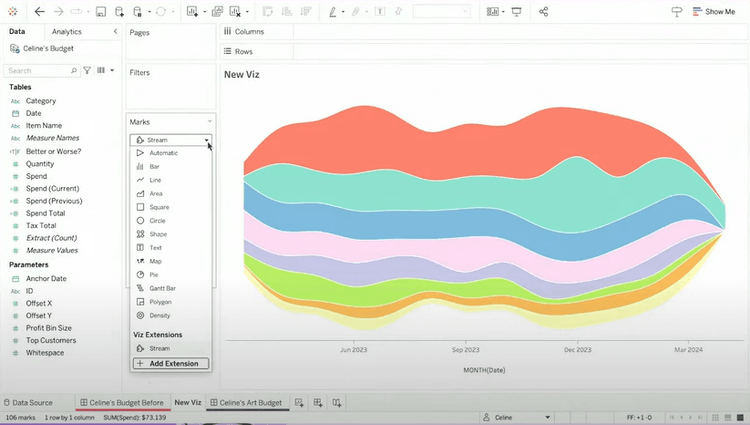
Task: Click the filter icon in data pane
Action: point(87,70)
